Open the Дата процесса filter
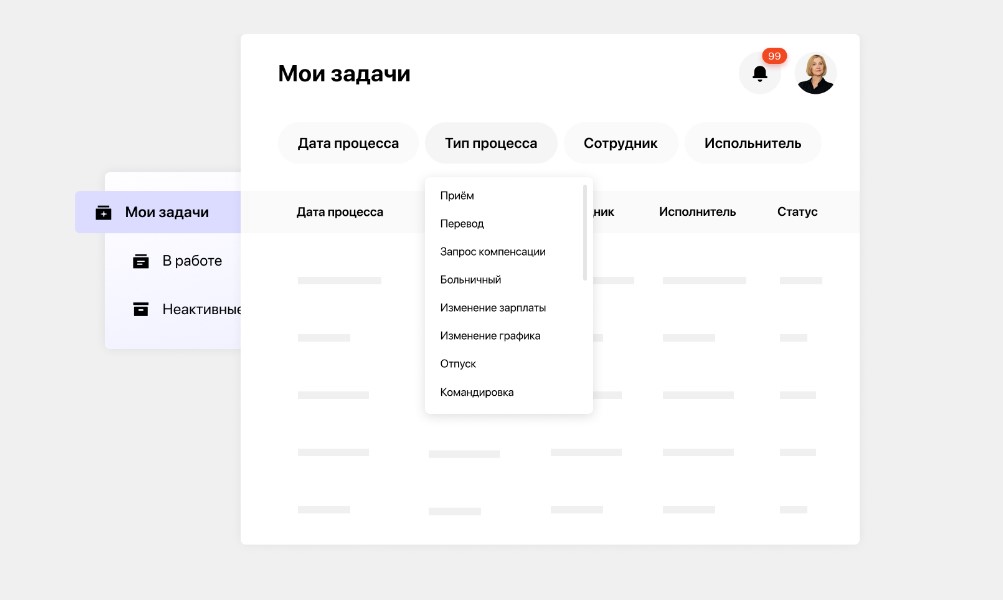The height and width of the screenshot is (600, 1003). tap(348, 143)
